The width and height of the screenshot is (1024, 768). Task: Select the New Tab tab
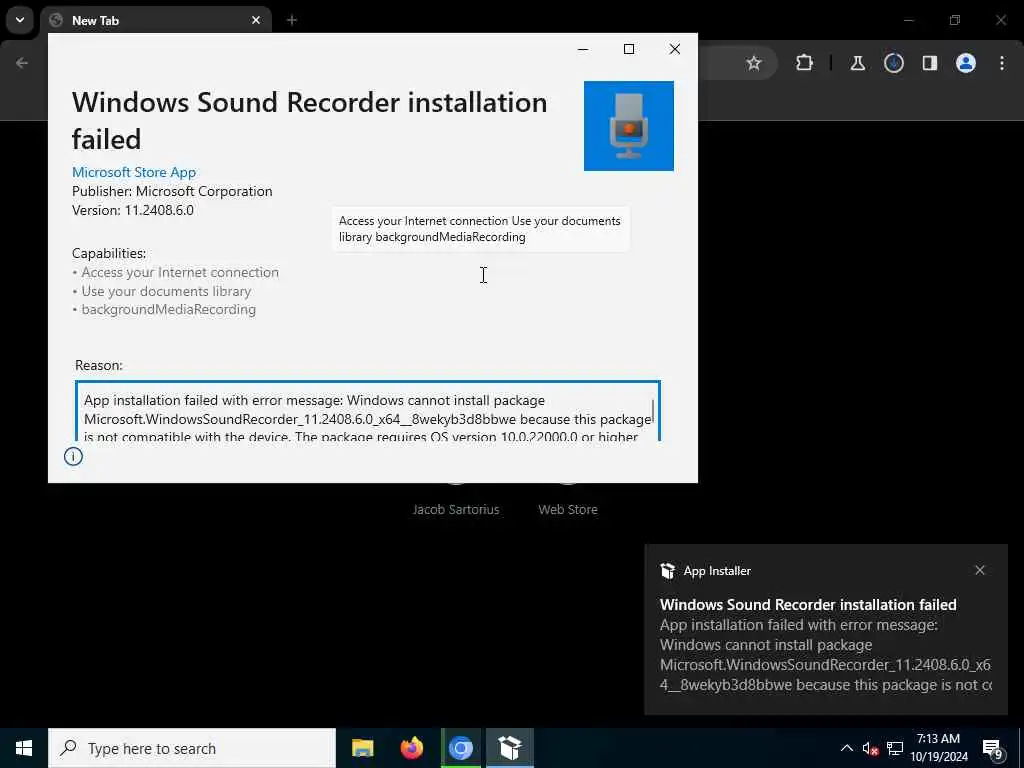coord(157,20)
